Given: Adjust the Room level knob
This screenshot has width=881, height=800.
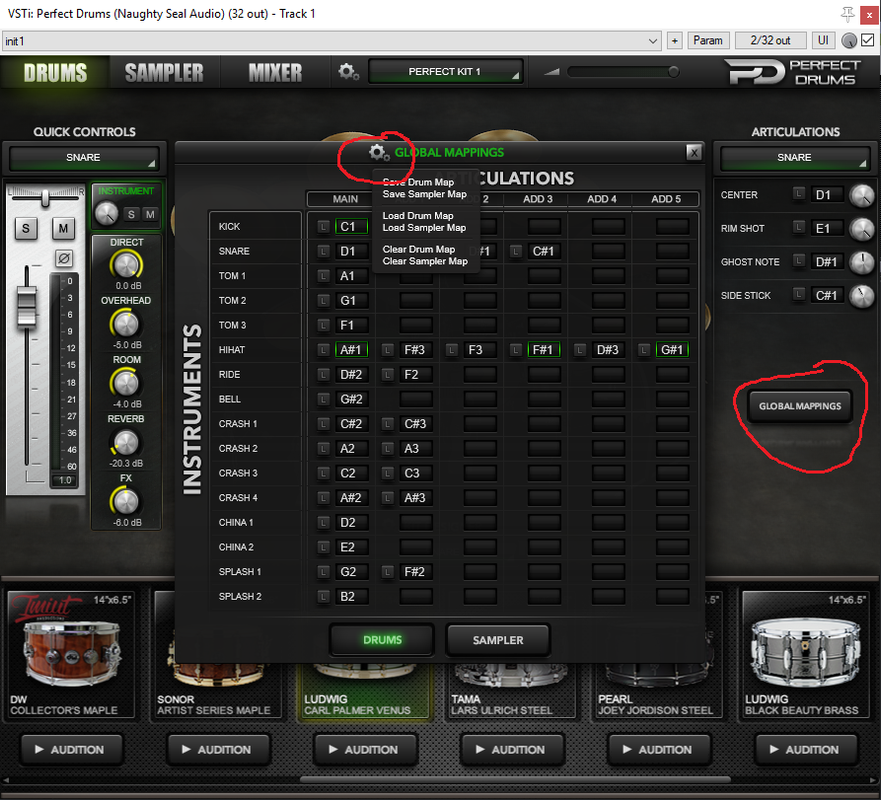Looking at the screenshot, I should pyautogui.click(x=126, y=383).
